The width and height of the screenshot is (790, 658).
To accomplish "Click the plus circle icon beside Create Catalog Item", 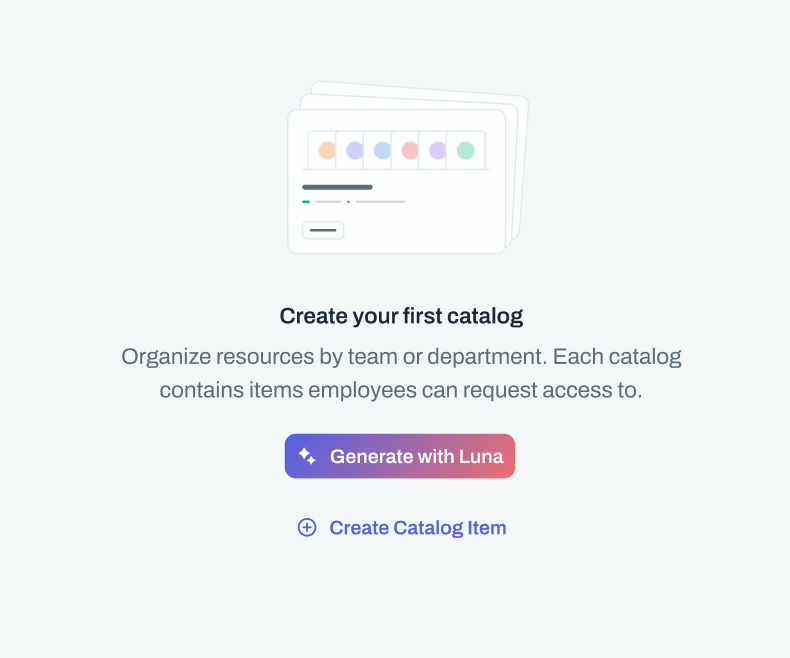I will point(307,528).
